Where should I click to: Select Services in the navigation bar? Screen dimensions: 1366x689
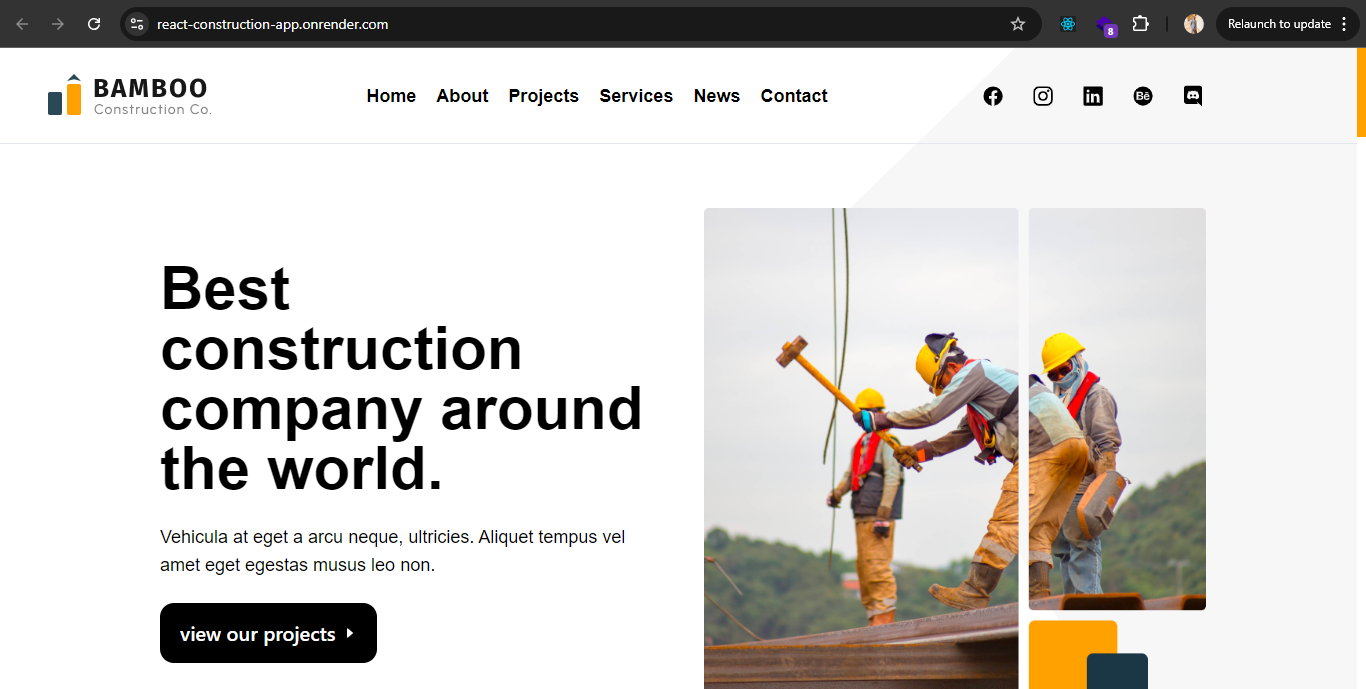point(636,96)
